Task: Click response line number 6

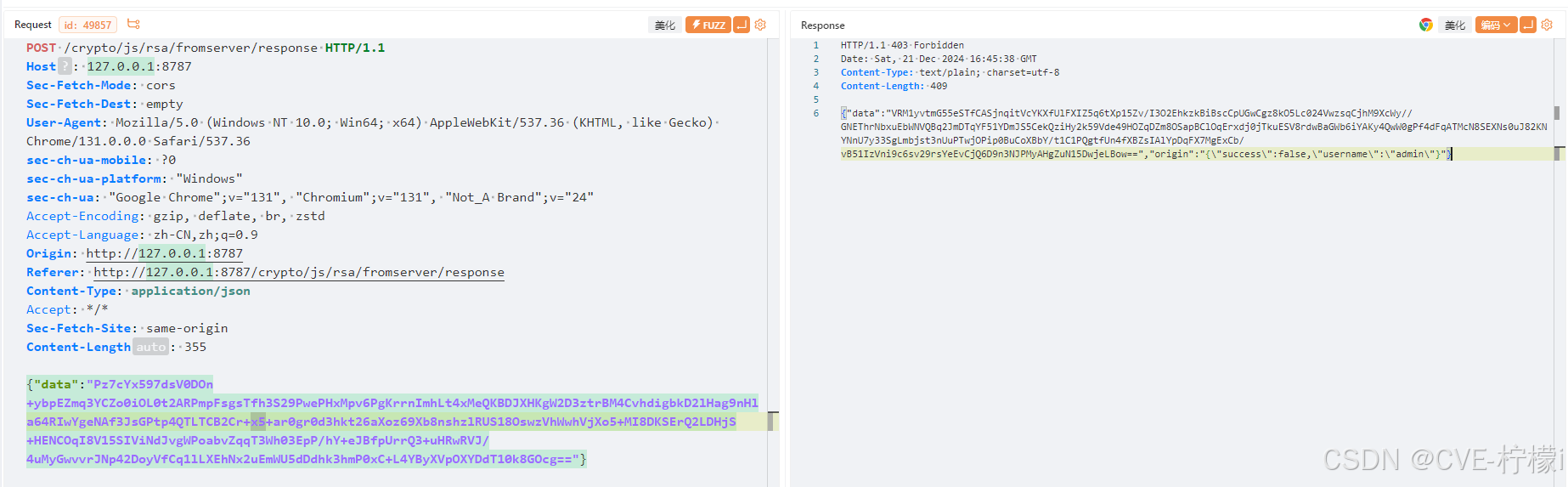Action: pos(816,113)
